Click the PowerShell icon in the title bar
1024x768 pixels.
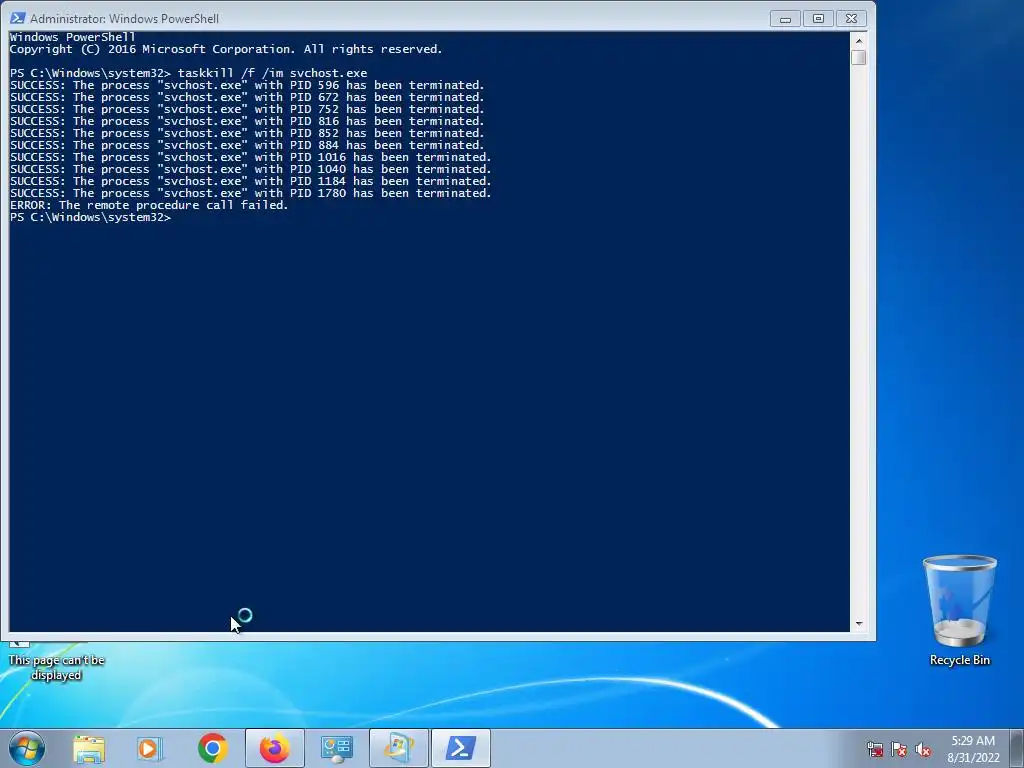click(x=18, y=18)
